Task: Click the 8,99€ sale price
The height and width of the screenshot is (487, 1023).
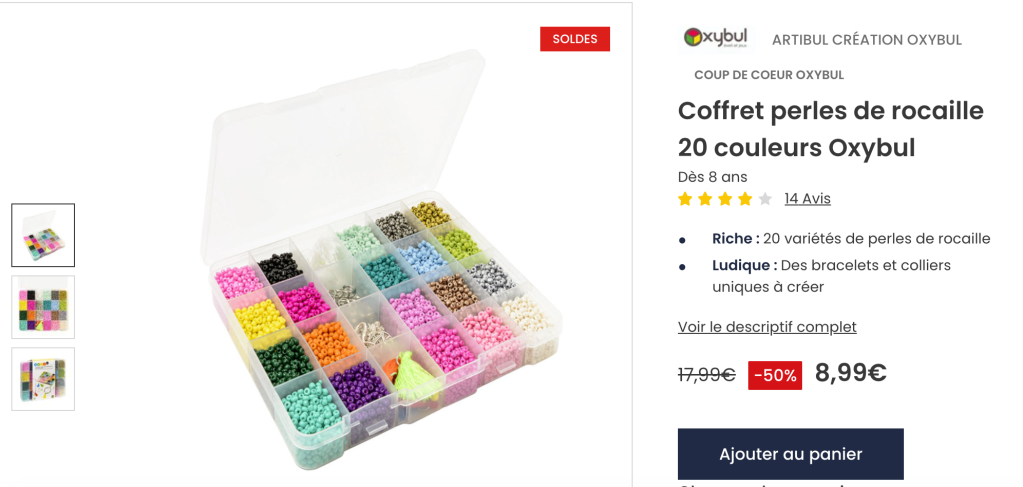Action: pyautogui.click(x=851, y=373)
